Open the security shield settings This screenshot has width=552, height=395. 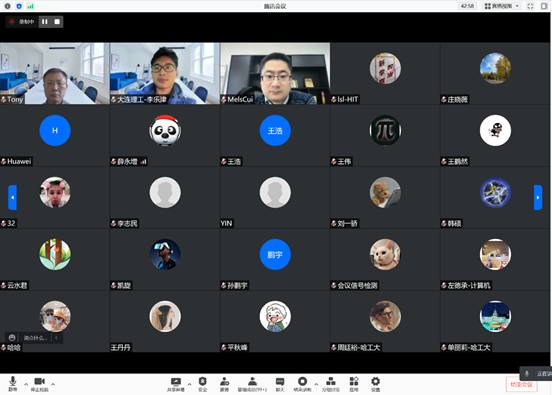(x=202, y=384)
